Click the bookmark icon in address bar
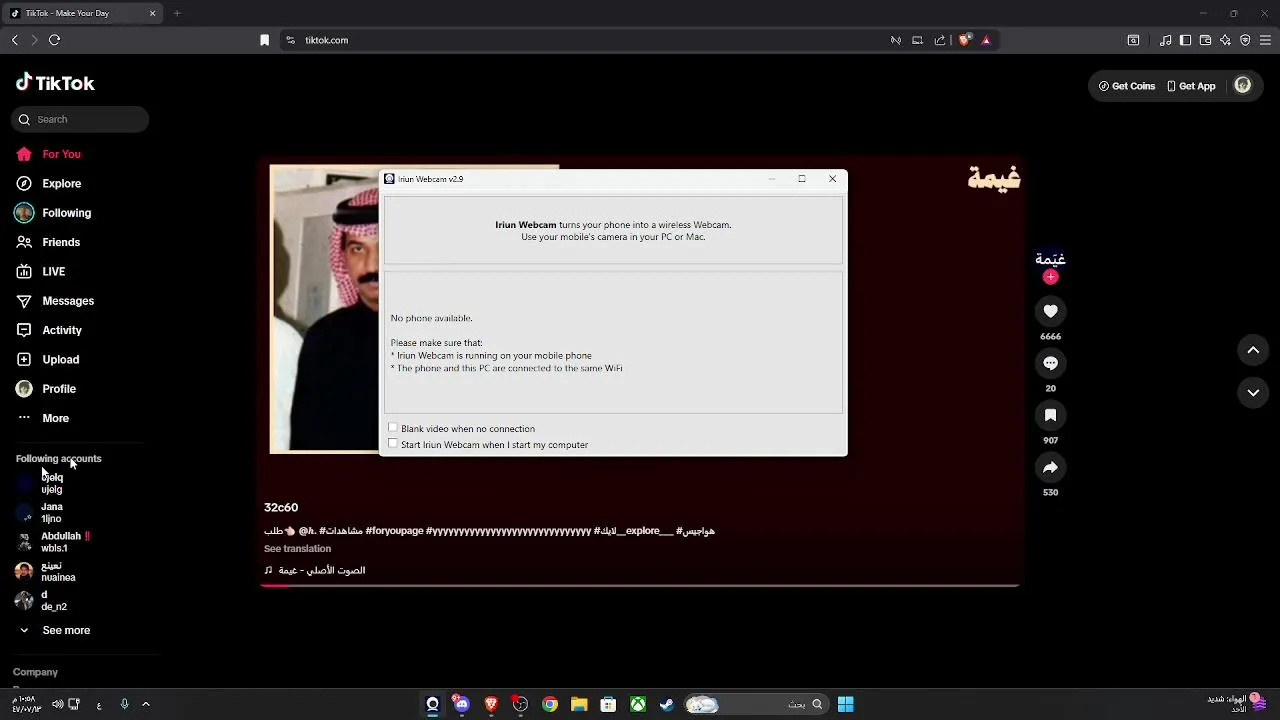Viewport: 1280px width, 720px height. point(265,40)
